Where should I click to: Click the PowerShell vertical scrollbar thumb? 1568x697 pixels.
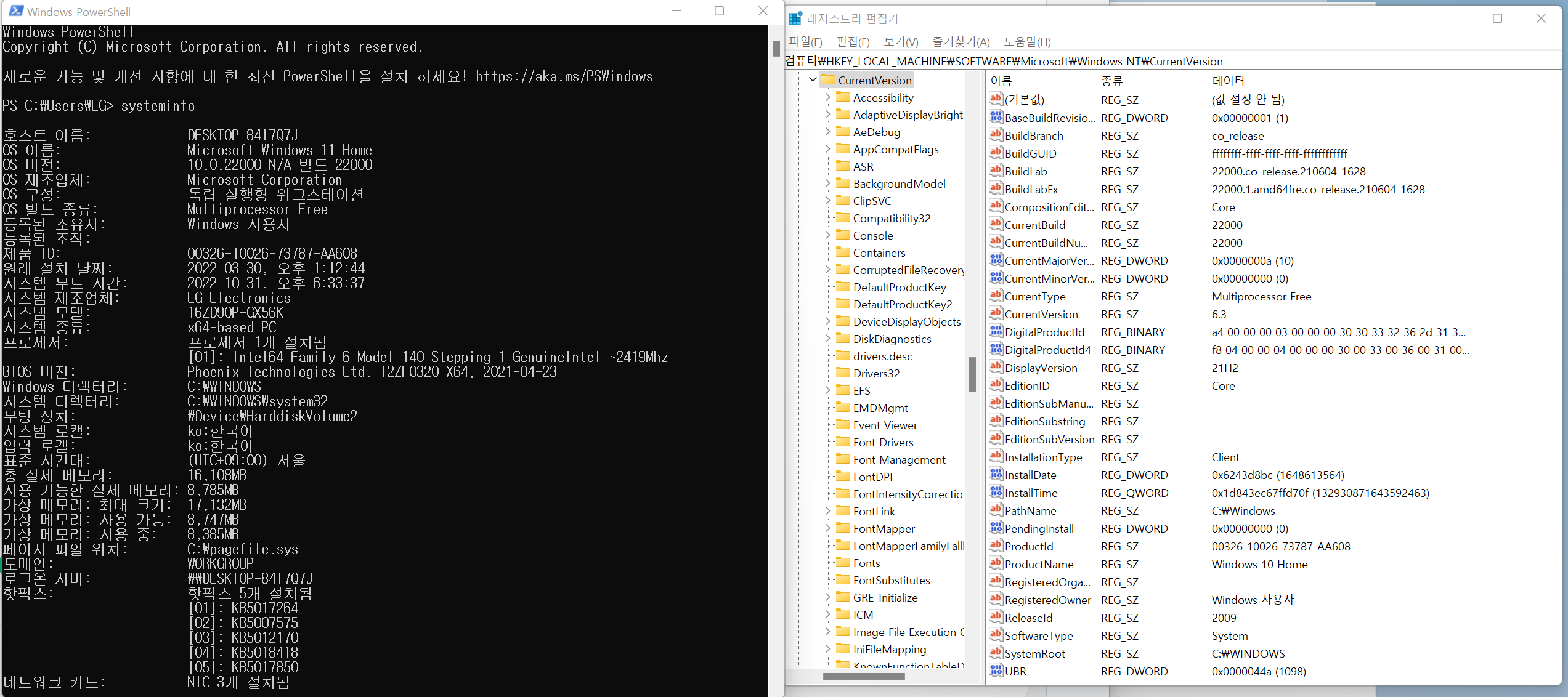(x=776, y=48)
